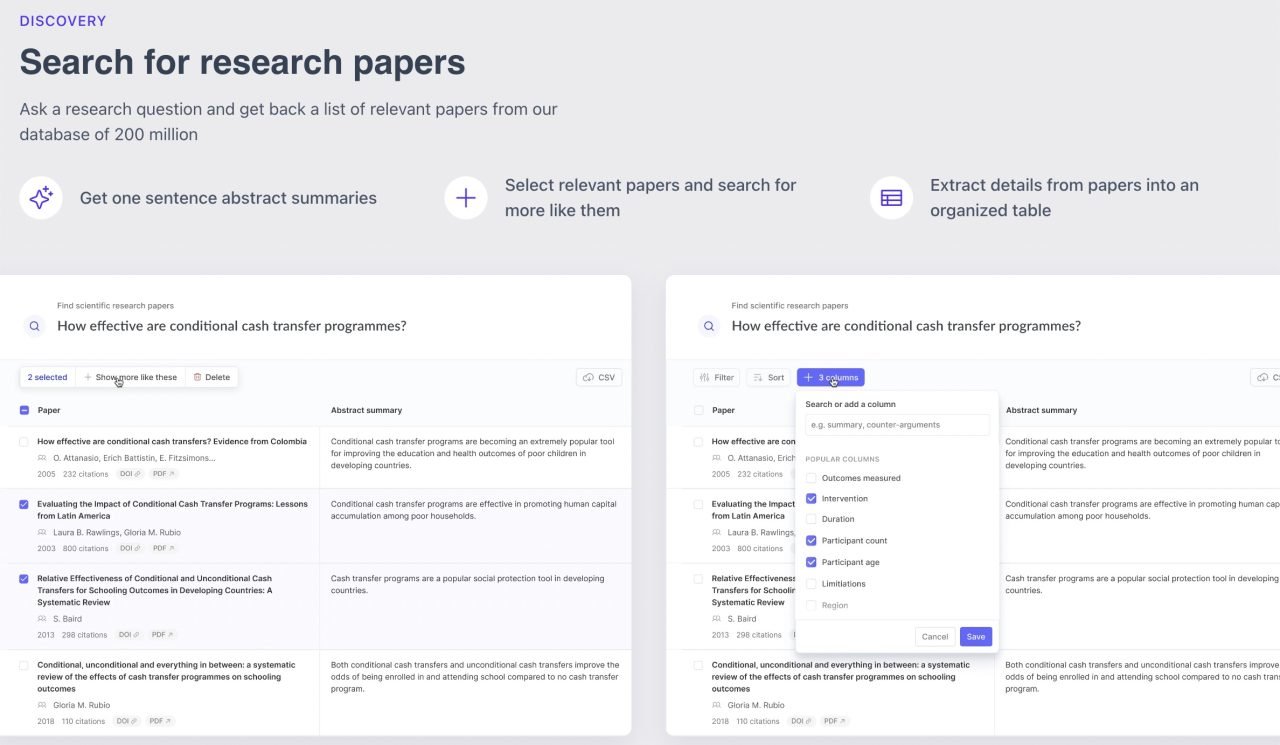This screenshot has width=1280, height=745.
Task: Toggle the select-all checkbox in left panel header
Action: pos(24,410)
